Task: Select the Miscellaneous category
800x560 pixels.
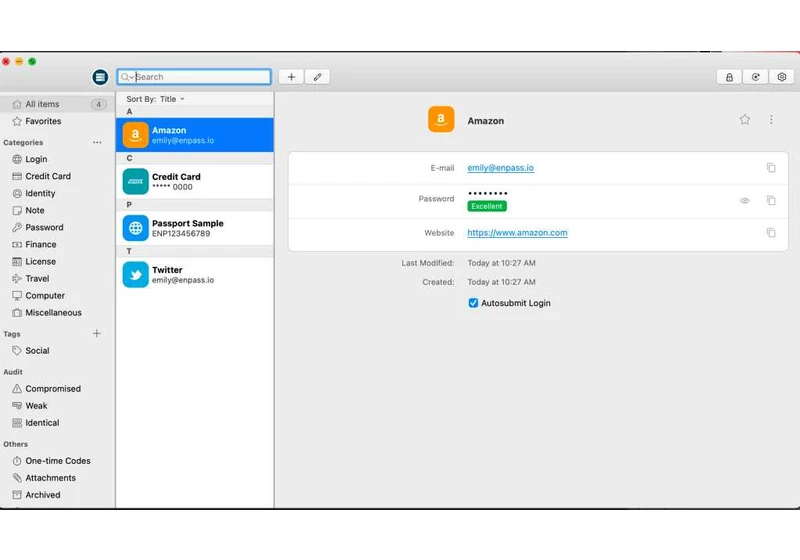Action: point(57,313)
